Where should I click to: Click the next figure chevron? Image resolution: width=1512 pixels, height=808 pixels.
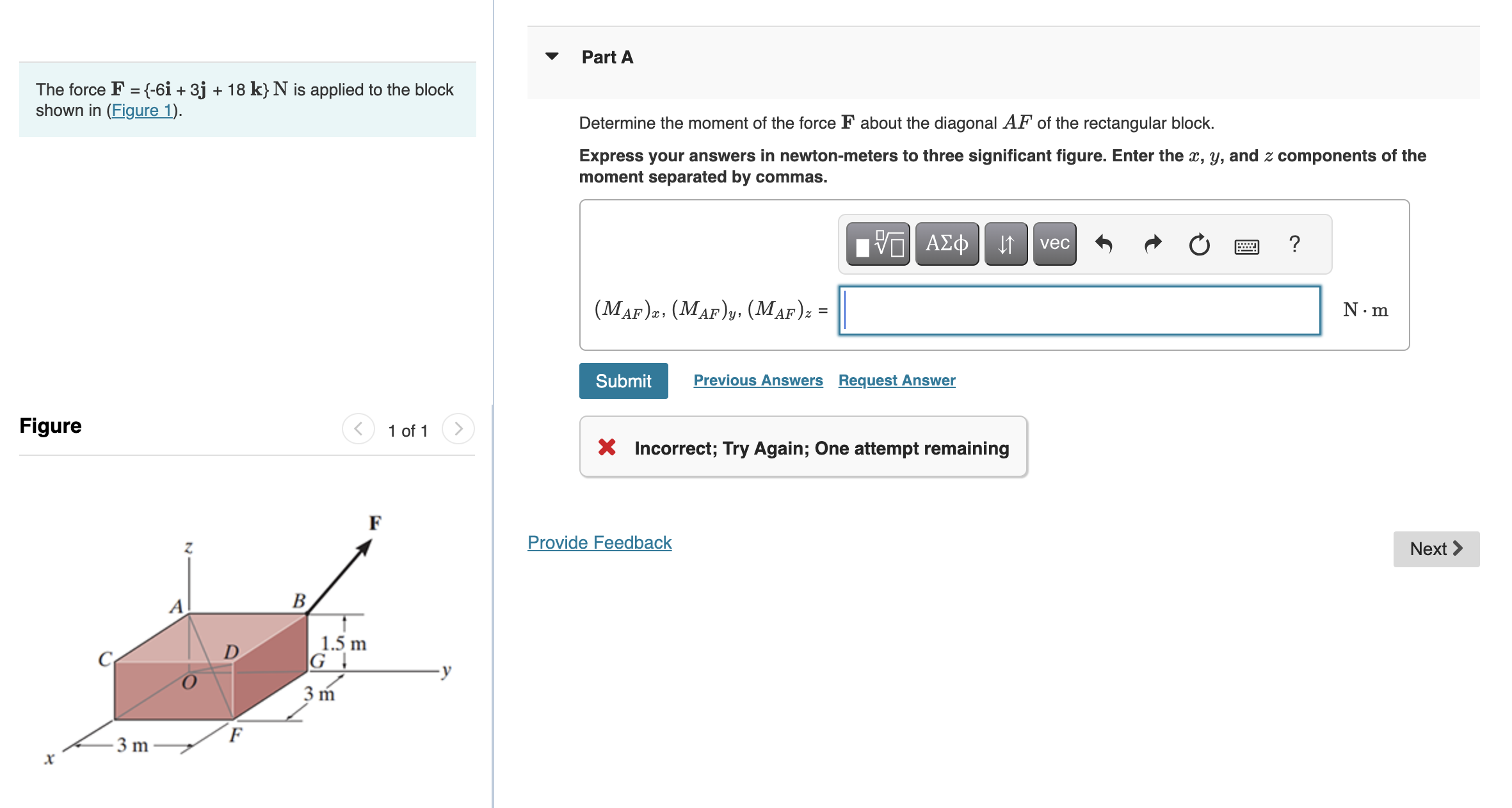pos(458,430)
